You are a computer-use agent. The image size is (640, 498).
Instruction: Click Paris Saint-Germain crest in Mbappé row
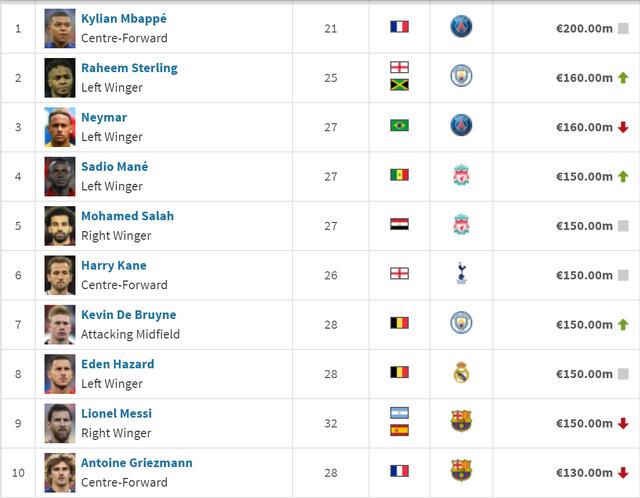[x=461, y=27]
